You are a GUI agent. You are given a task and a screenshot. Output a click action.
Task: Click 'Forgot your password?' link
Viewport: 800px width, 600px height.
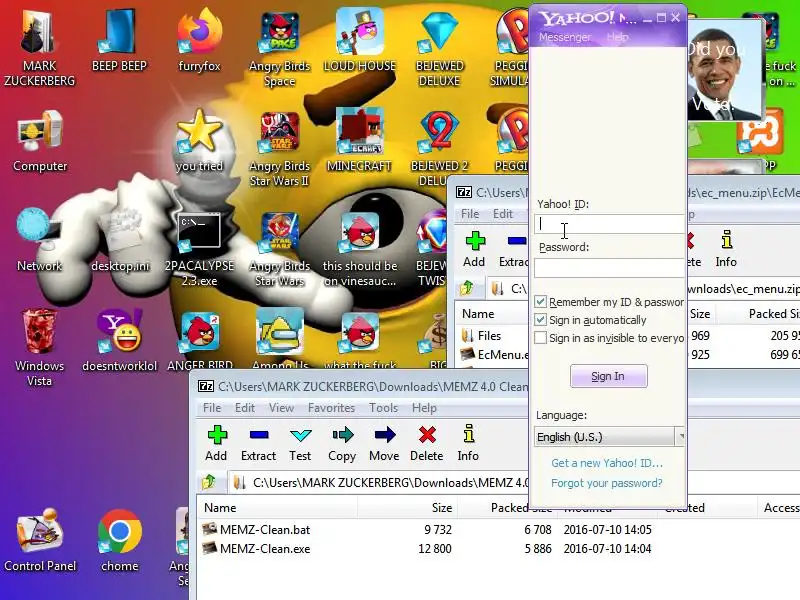pos(607,483)
